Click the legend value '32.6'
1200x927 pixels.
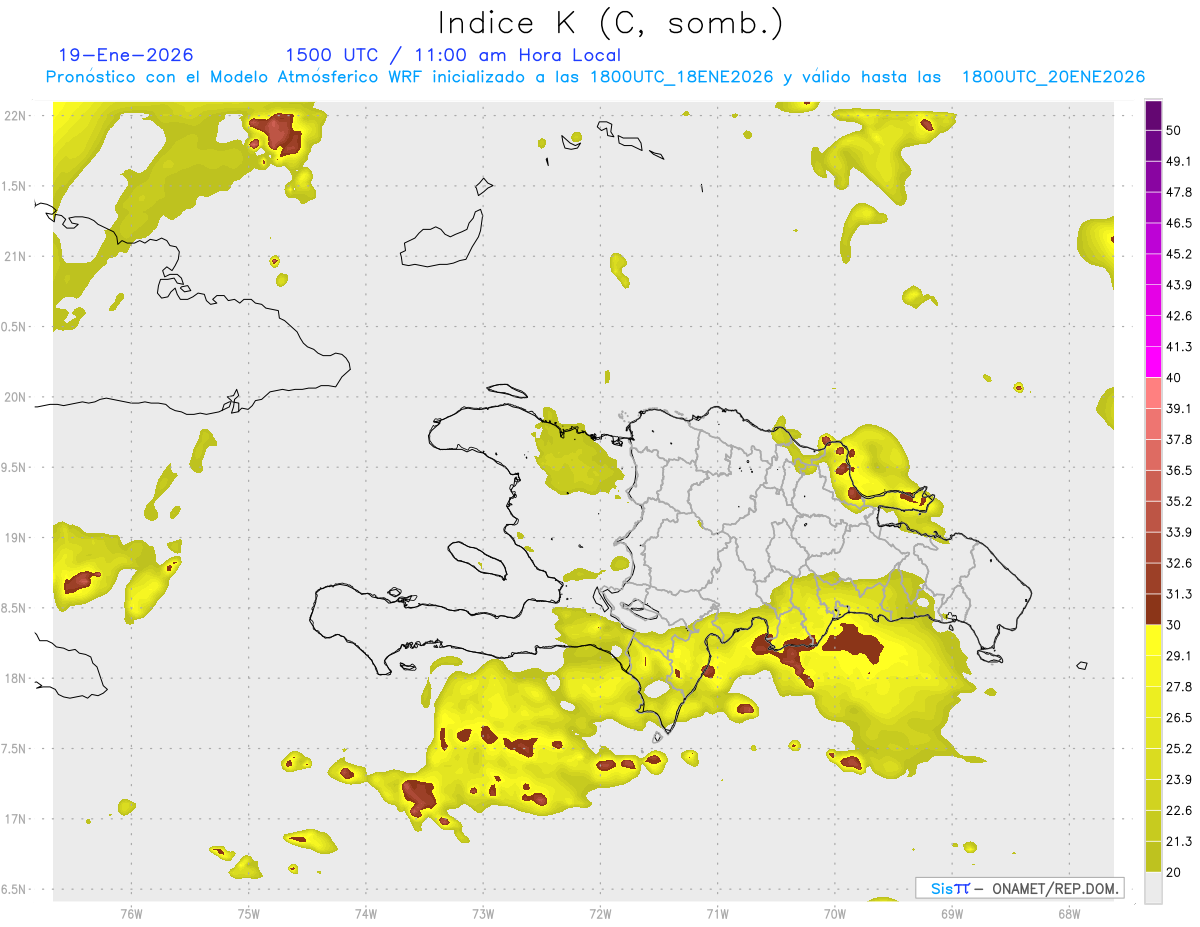[x=1179, y=563]
